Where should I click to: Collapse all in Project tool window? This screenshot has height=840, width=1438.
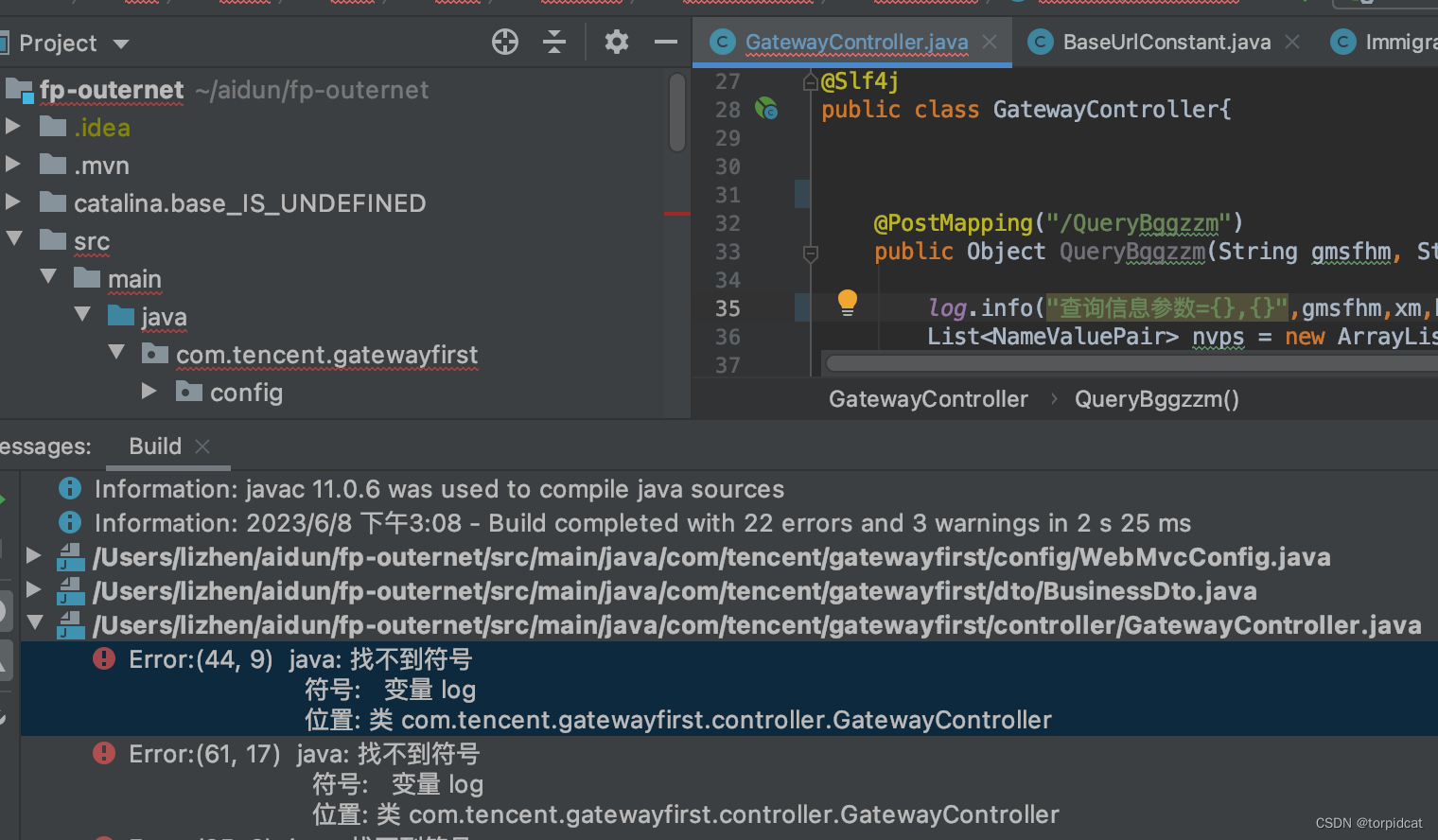click(x=554, y=42)
